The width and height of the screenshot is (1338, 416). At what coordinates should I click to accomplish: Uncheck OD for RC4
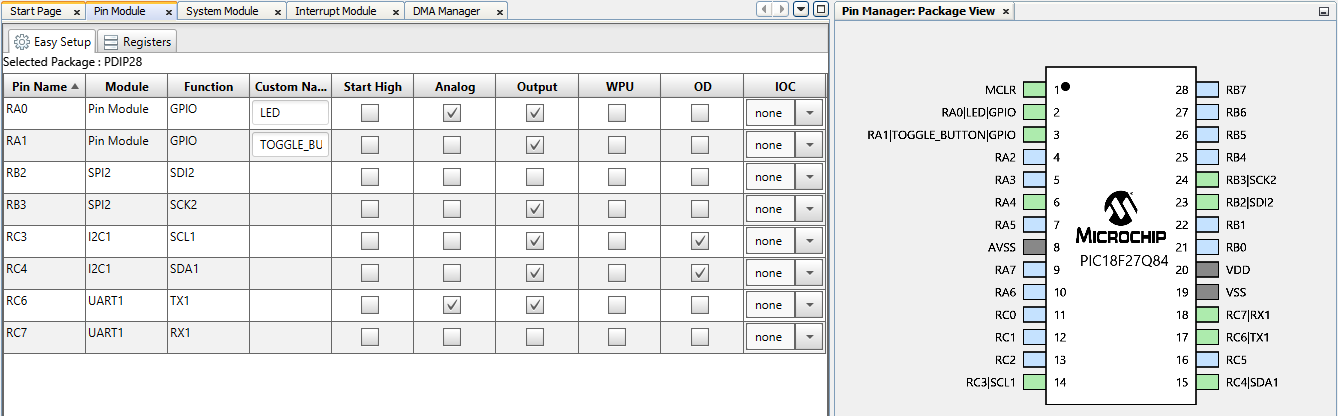coord(700,273)
